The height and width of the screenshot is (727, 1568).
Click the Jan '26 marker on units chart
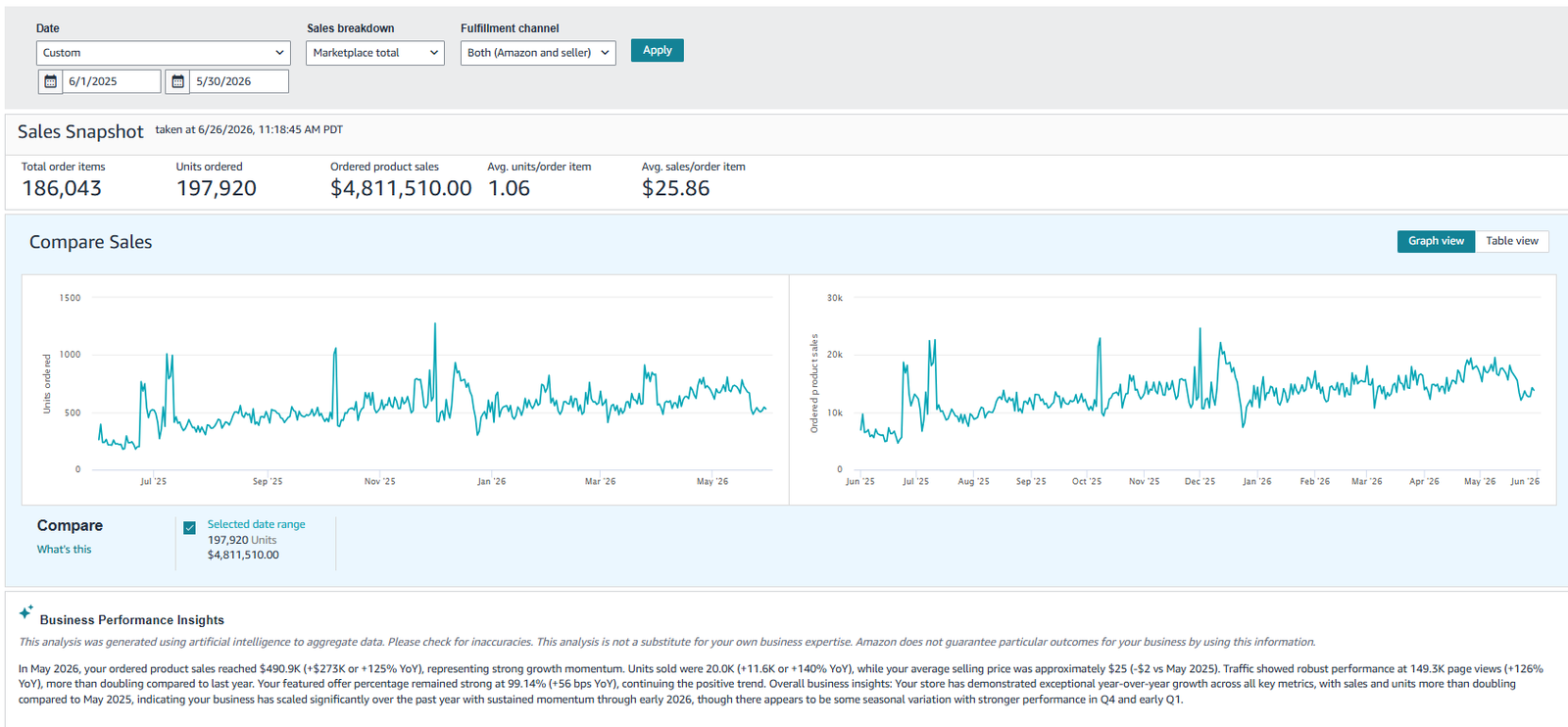click(x=492, y=481)
